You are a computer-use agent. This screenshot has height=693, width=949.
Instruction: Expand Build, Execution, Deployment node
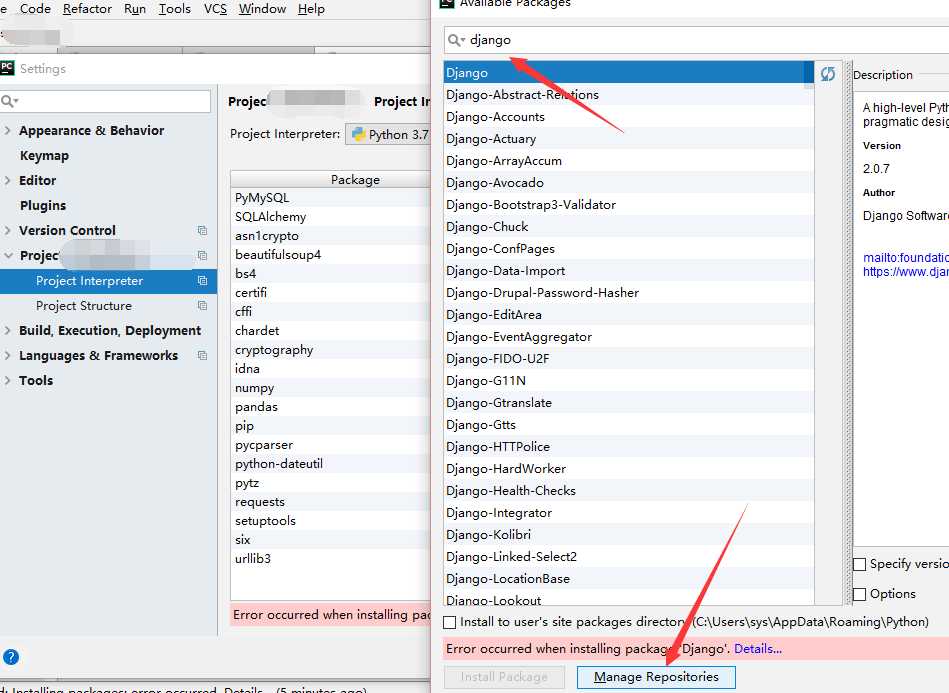pyautogui.click(x=7, y=330)
